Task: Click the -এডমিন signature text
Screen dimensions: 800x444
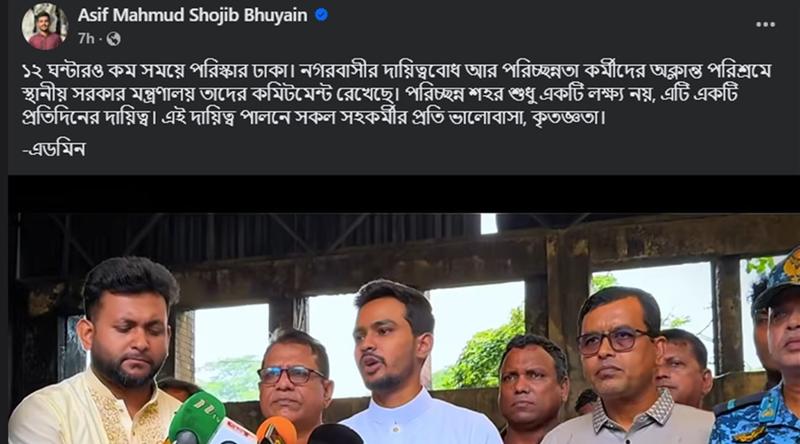Action: point(54,150)
